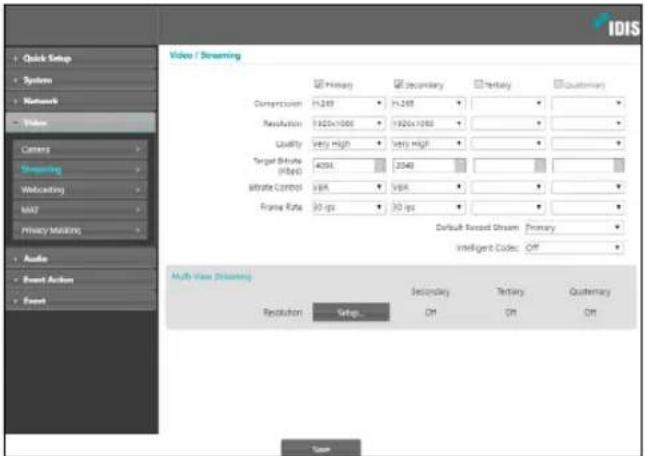Open Primary Bitrate Control dropdown
Screen dimensions: 645x456
tap(348, 187)
